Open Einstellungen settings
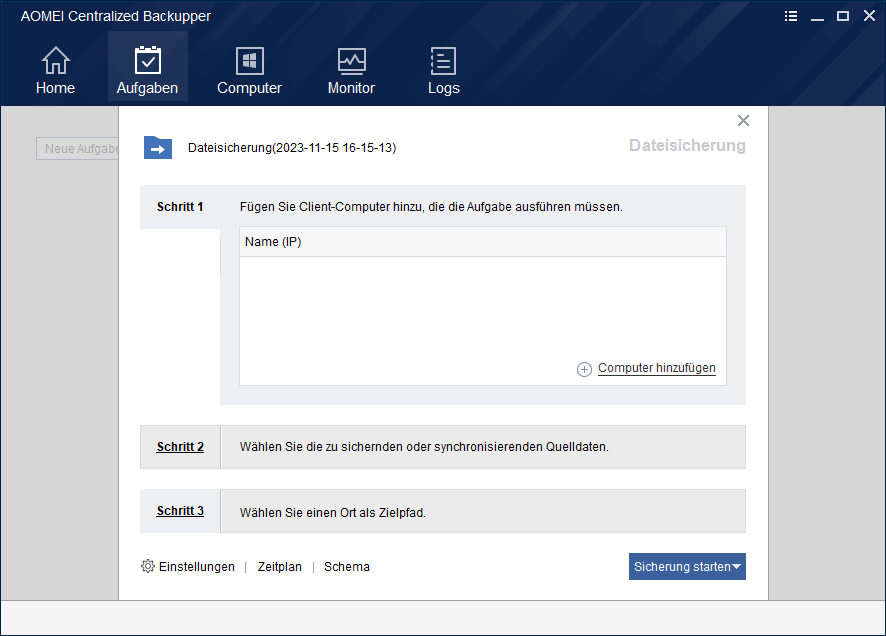886x636 pixels. (196, 567)
